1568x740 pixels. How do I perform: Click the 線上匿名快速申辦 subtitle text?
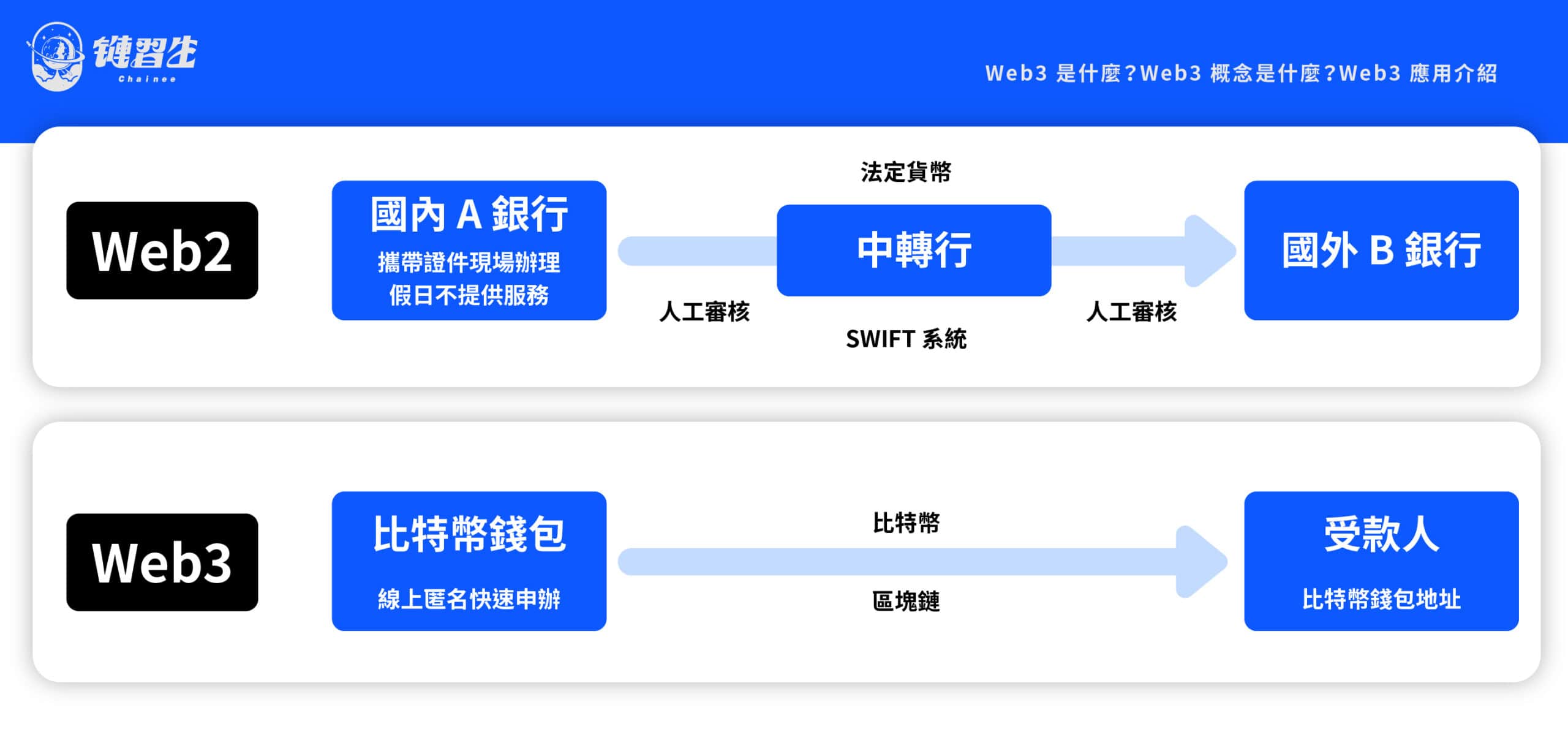pyautogui.click(x=469, y=598)
